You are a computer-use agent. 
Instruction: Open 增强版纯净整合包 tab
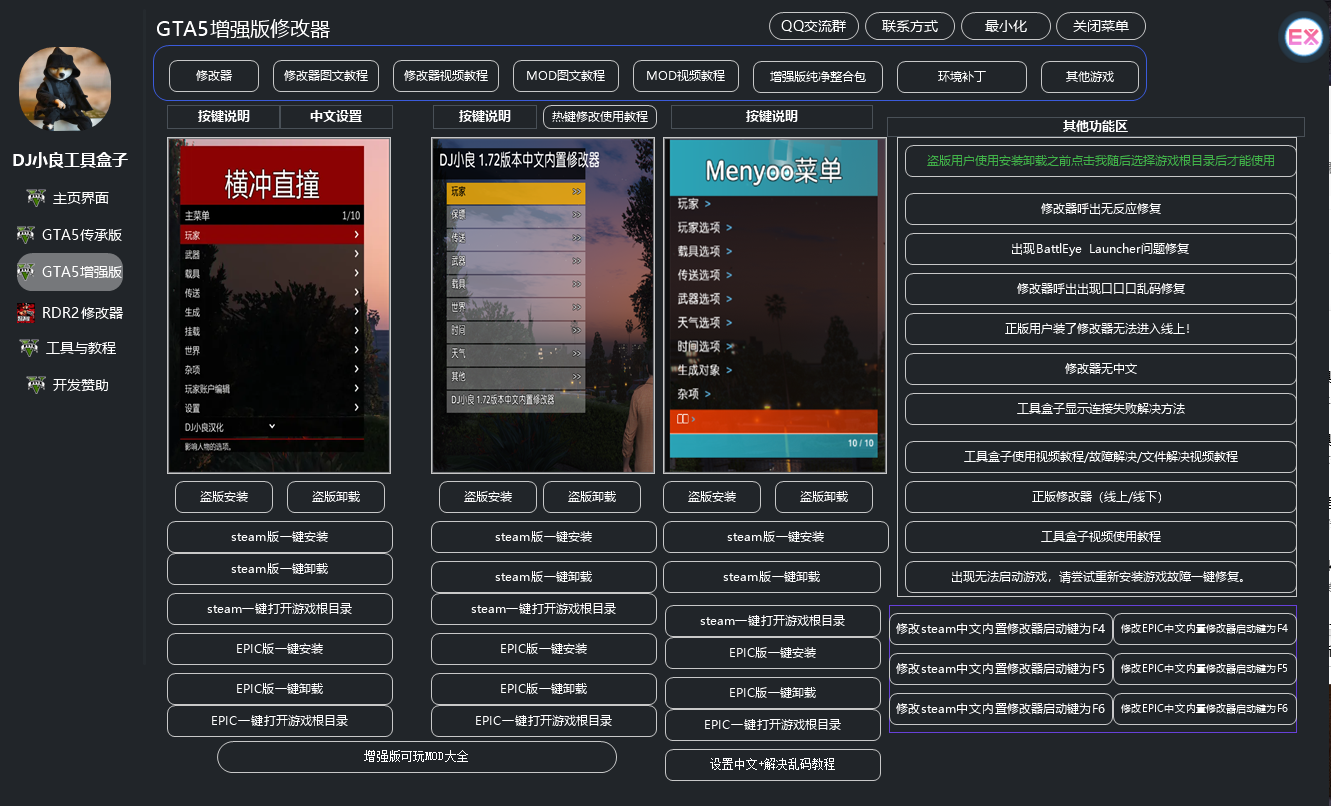(x=818, y=77)
